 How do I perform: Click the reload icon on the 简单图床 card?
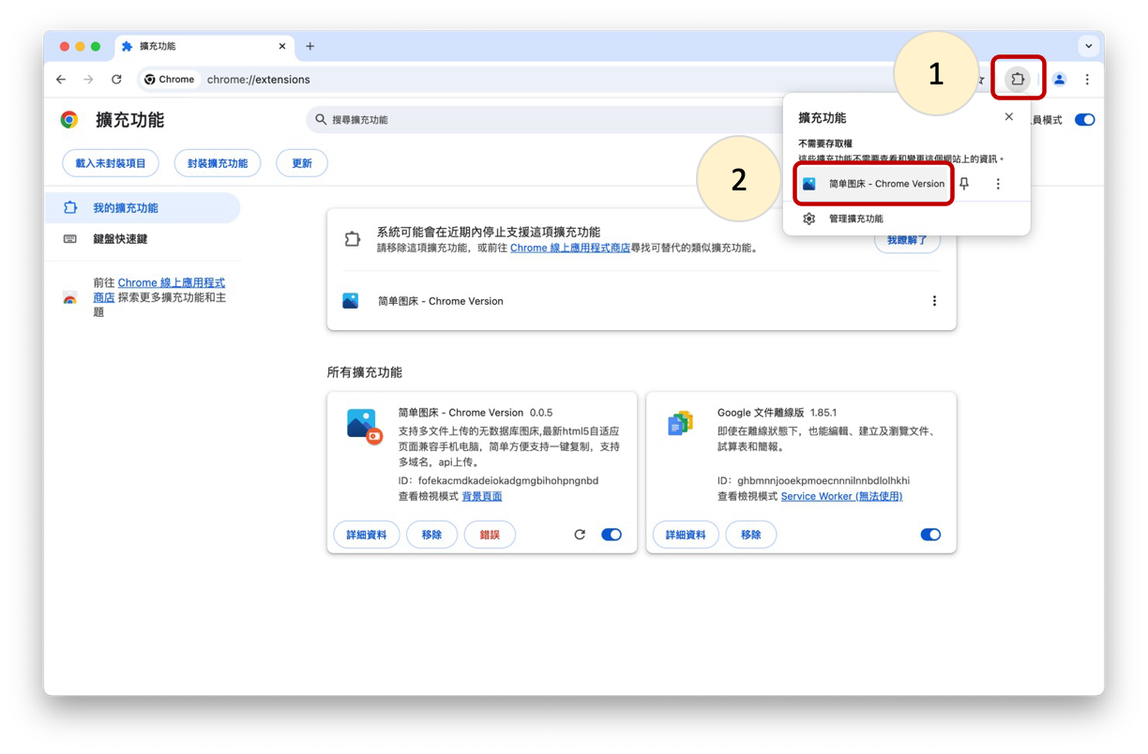pos(580,534)
